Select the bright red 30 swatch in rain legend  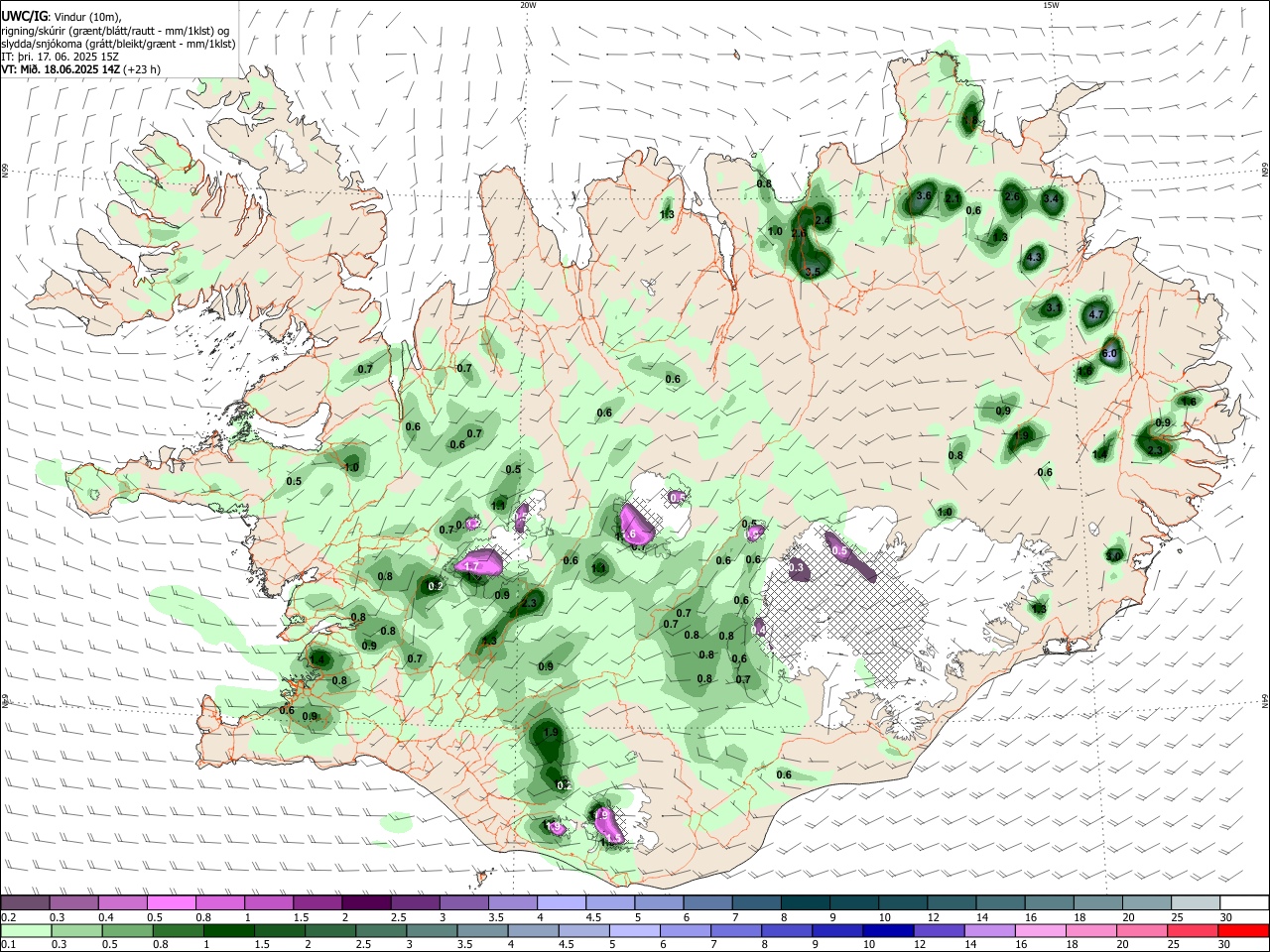(x=1244, y=931)
